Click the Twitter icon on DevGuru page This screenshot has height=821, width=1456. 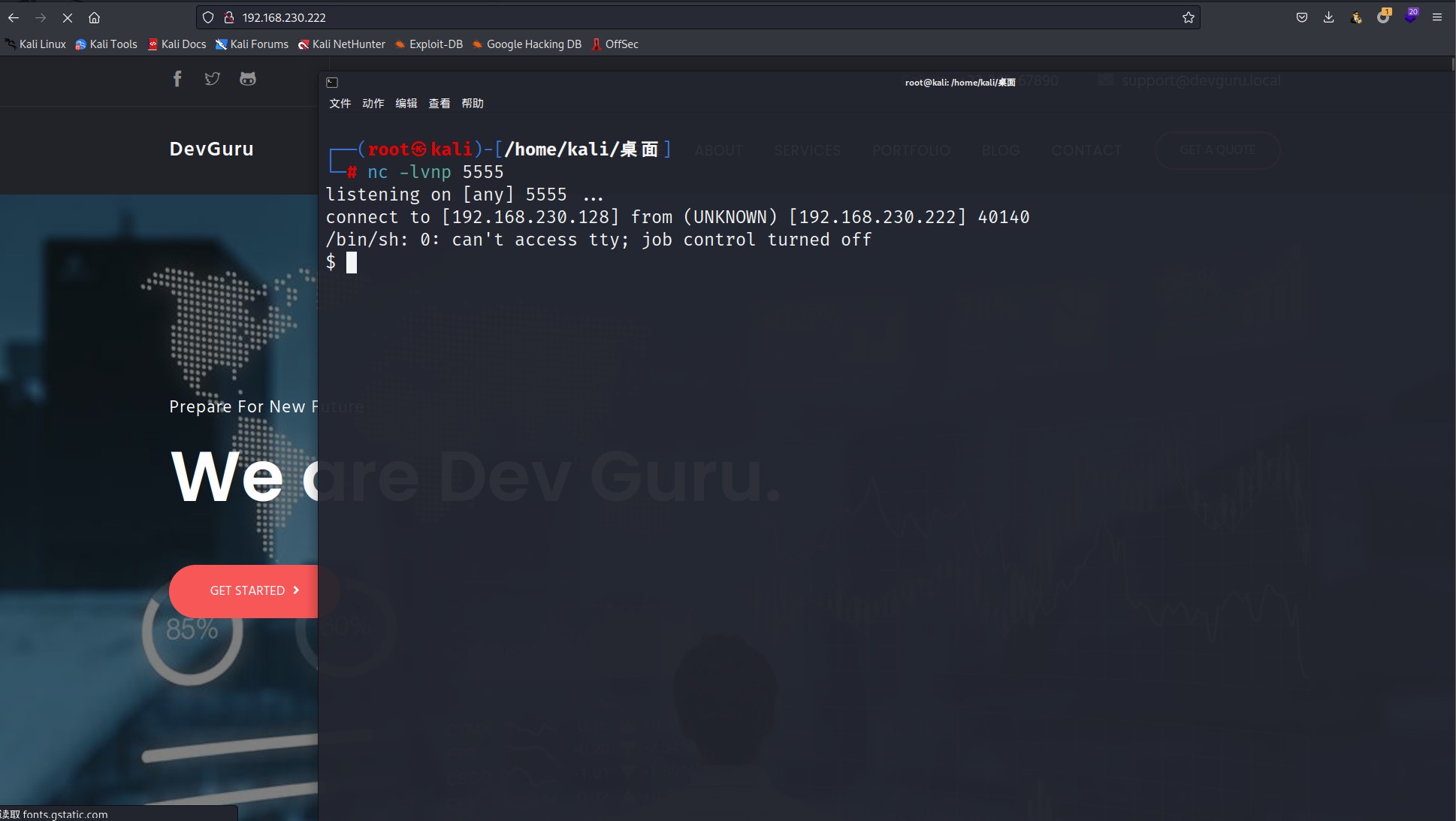(213, 79)
